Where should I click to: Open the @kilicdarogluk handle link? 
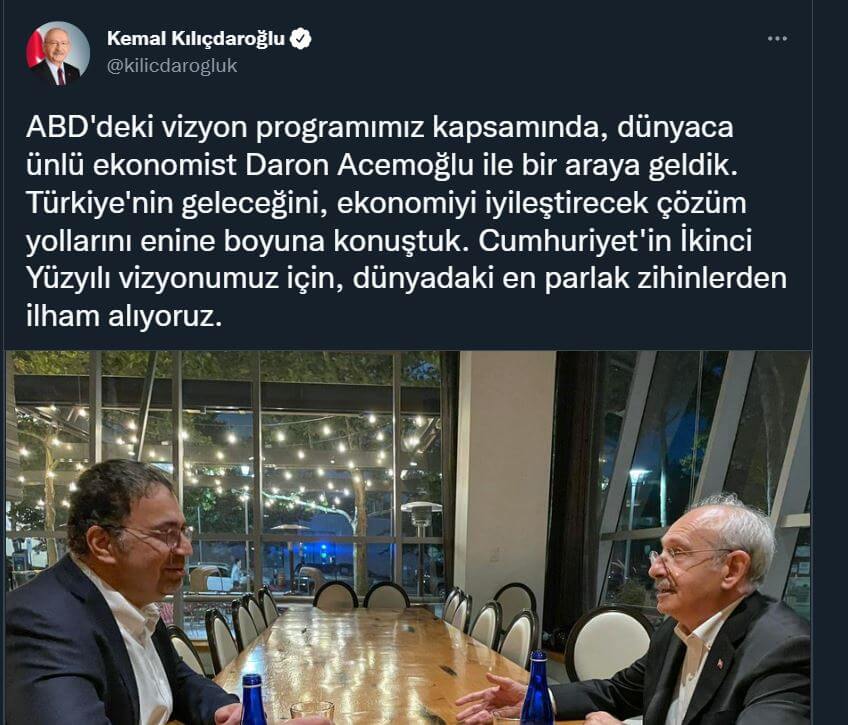172,65
